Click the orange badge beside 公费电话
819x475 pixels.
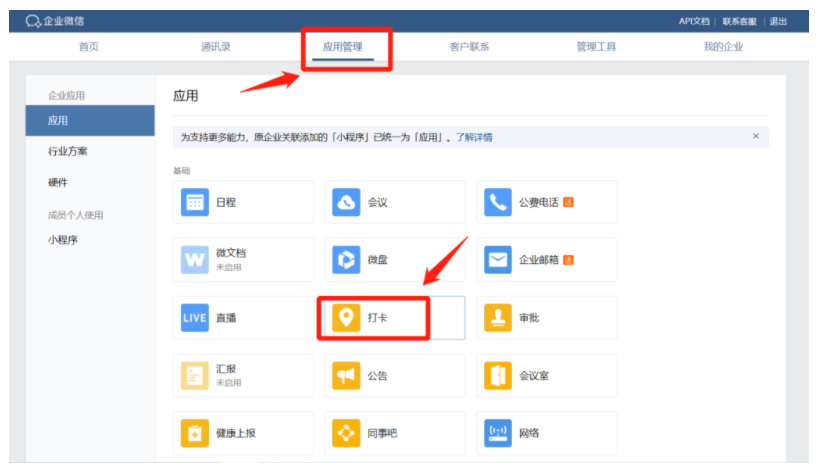568,202
